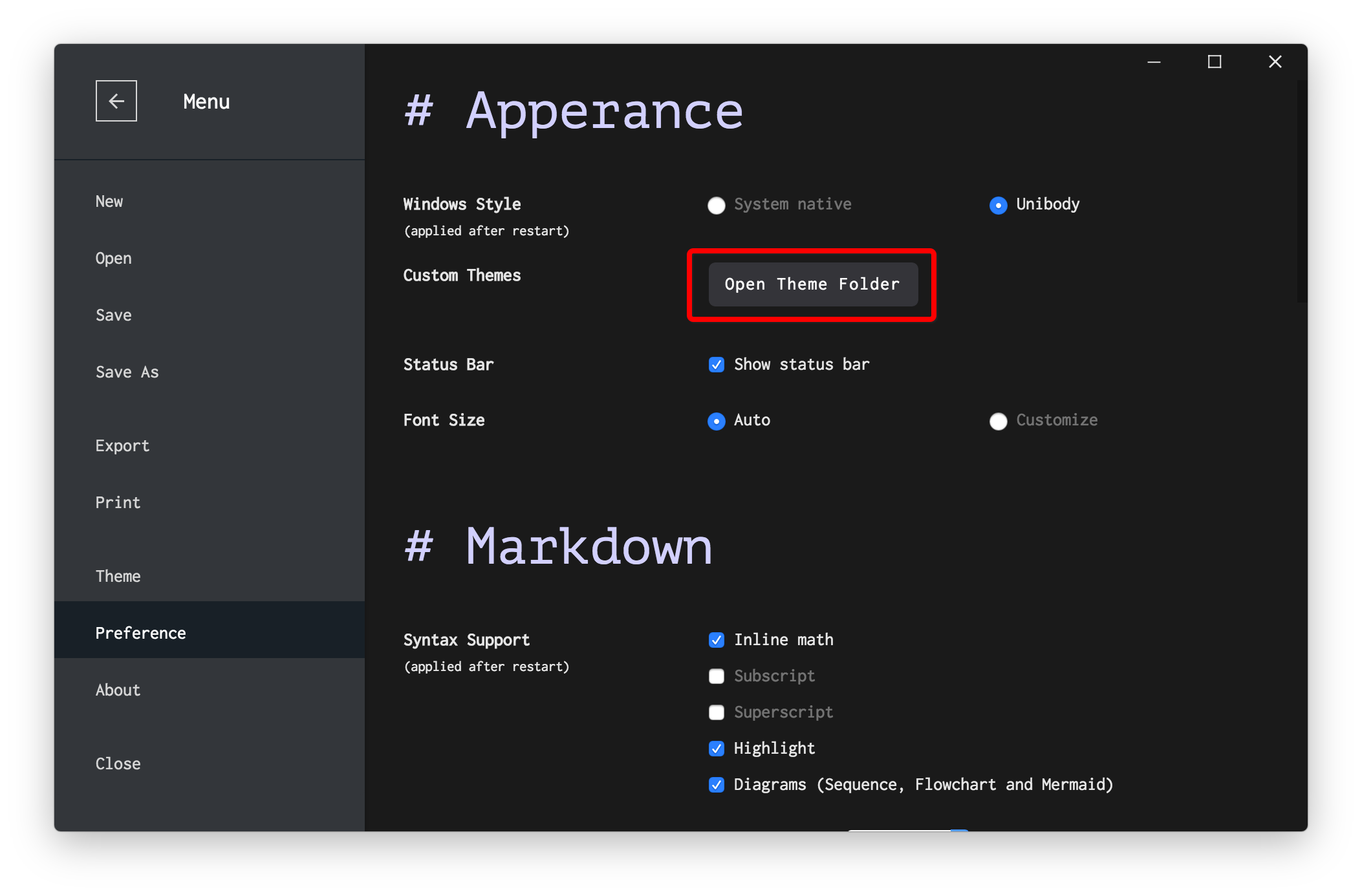Choose Export from the sidebar menu
The width and height of the screenshot is (1362, 896).
(122, 445)
